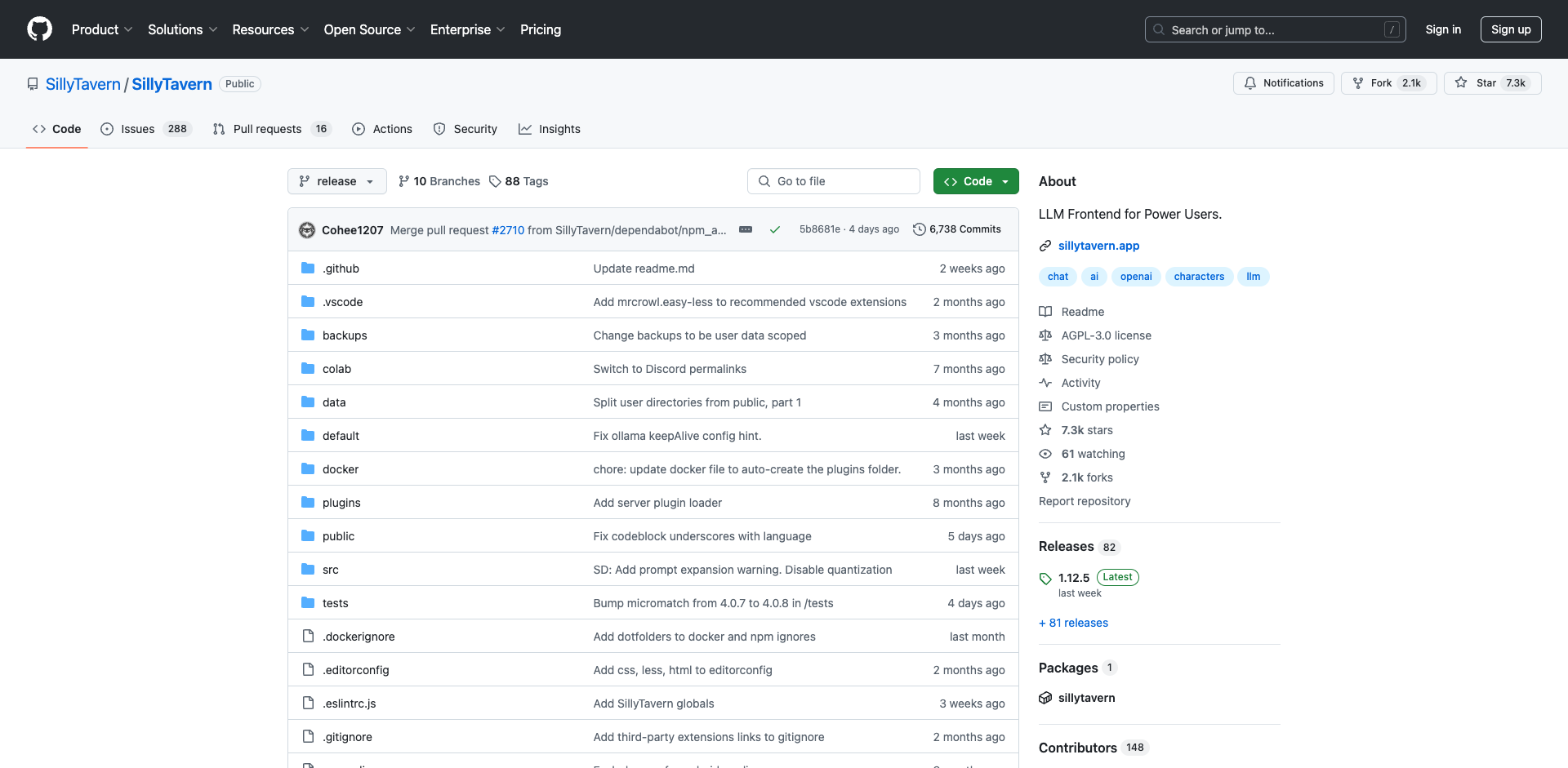Click the repository book icon beside SillyTavern
The height and width of the screenshot is (768, 1568).
click(33, 84)
